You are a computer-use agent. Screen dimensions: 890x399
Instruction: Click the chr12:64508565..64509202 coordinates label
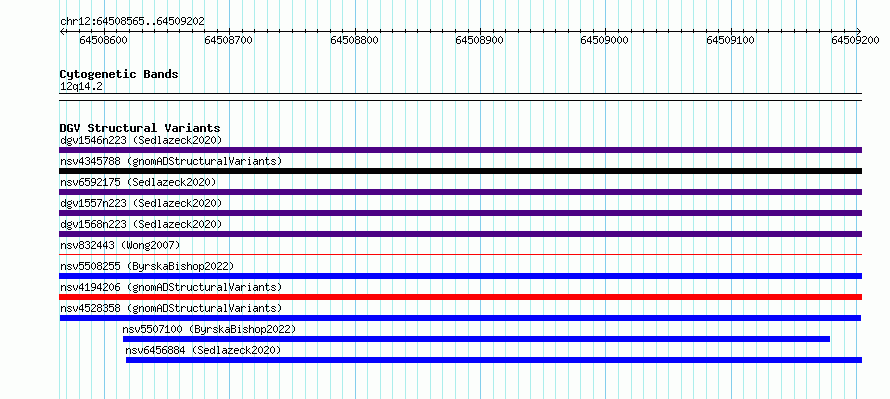point(132,22)
